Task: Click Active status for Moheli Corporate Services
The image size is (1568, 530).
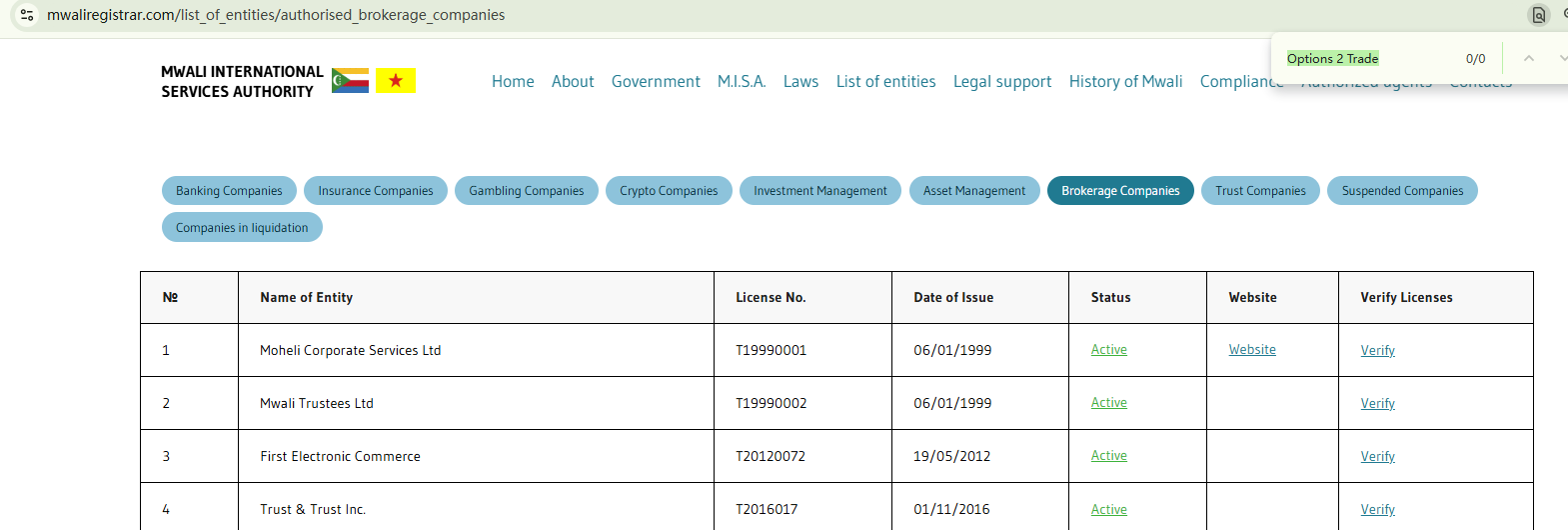Action: pos(1109,350)
